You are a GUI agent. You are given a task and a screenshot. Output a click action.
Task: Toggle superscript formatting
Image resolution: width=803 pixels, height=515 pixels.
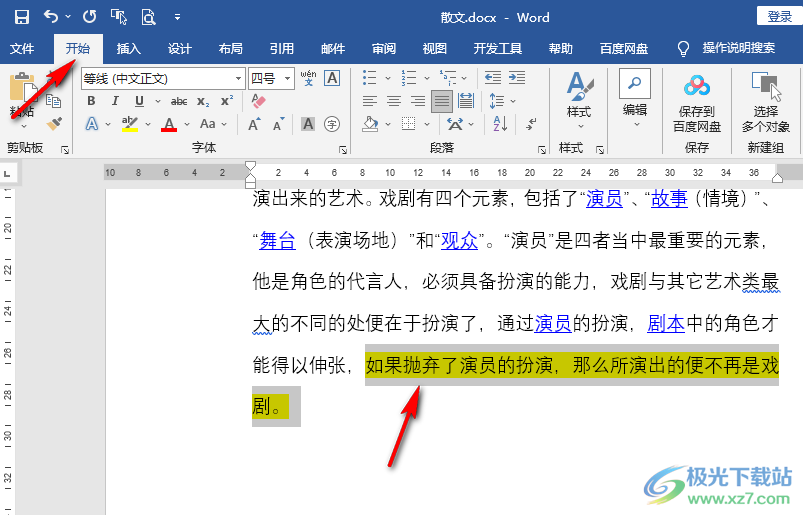tap(227, 101)
